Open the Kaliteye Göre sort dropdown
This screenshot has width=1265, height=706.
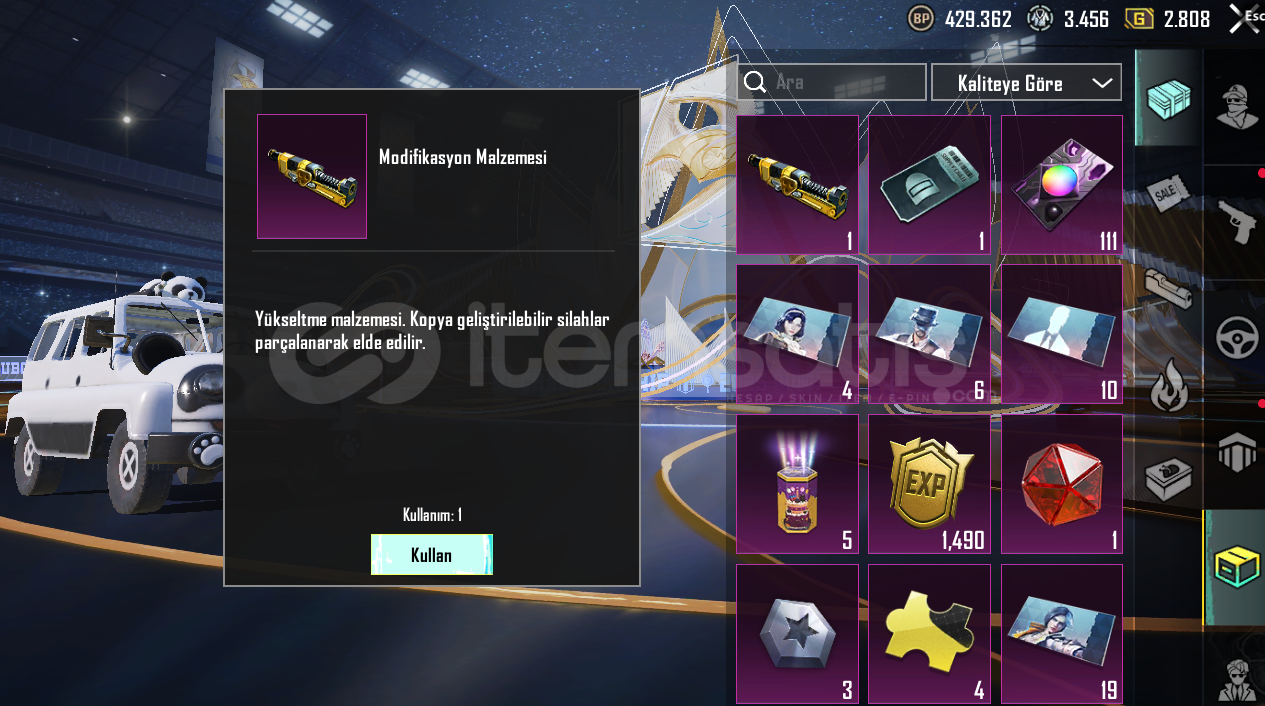(1026, 83)
